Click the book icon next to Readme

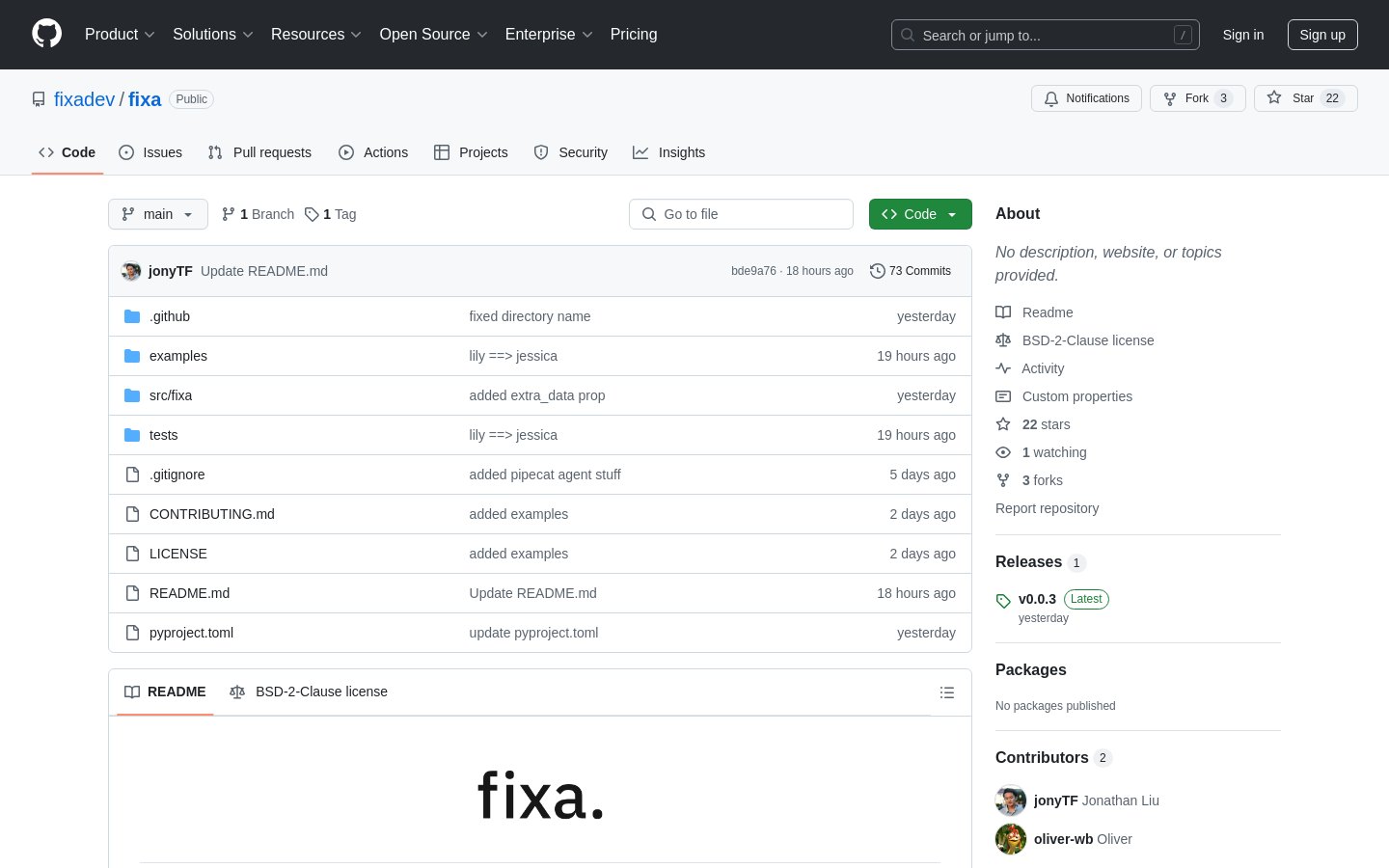(x=1003, y=312)
